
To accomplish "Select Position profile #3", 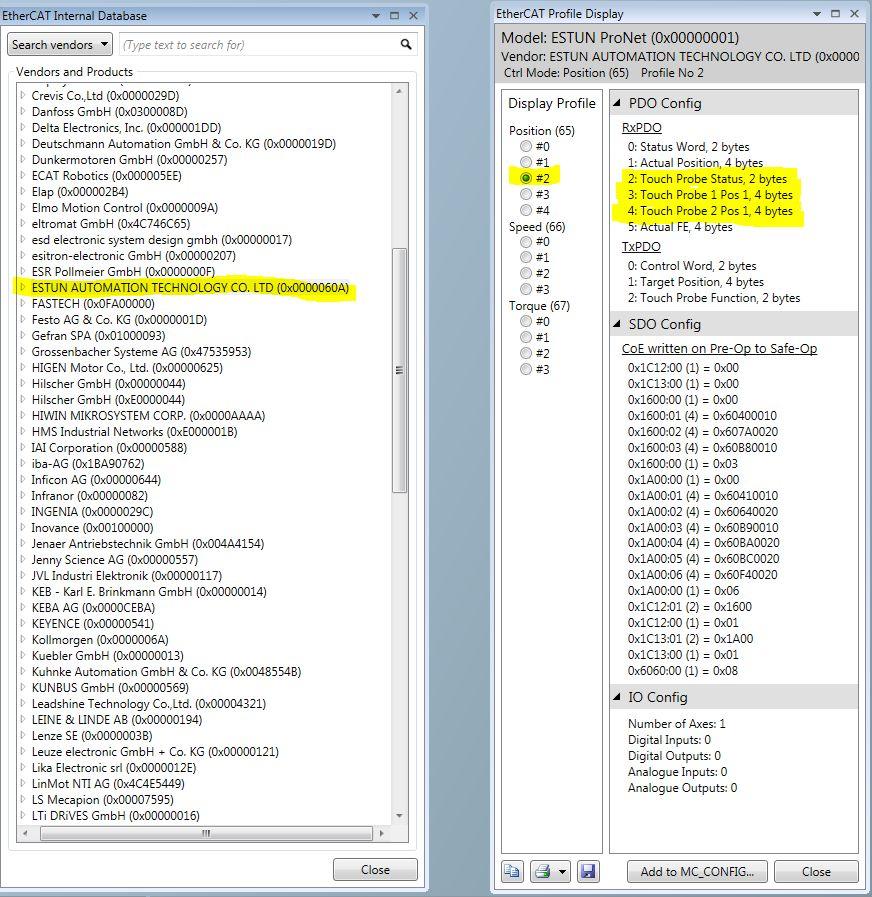I will point(526,194).
